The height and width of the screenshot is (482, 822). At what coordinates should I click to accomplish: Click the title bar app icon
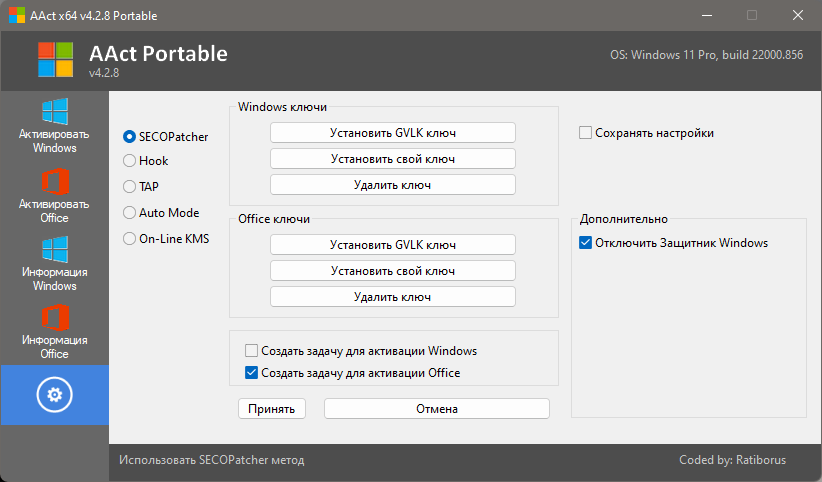pyautogui.click(x=17, y=15)
